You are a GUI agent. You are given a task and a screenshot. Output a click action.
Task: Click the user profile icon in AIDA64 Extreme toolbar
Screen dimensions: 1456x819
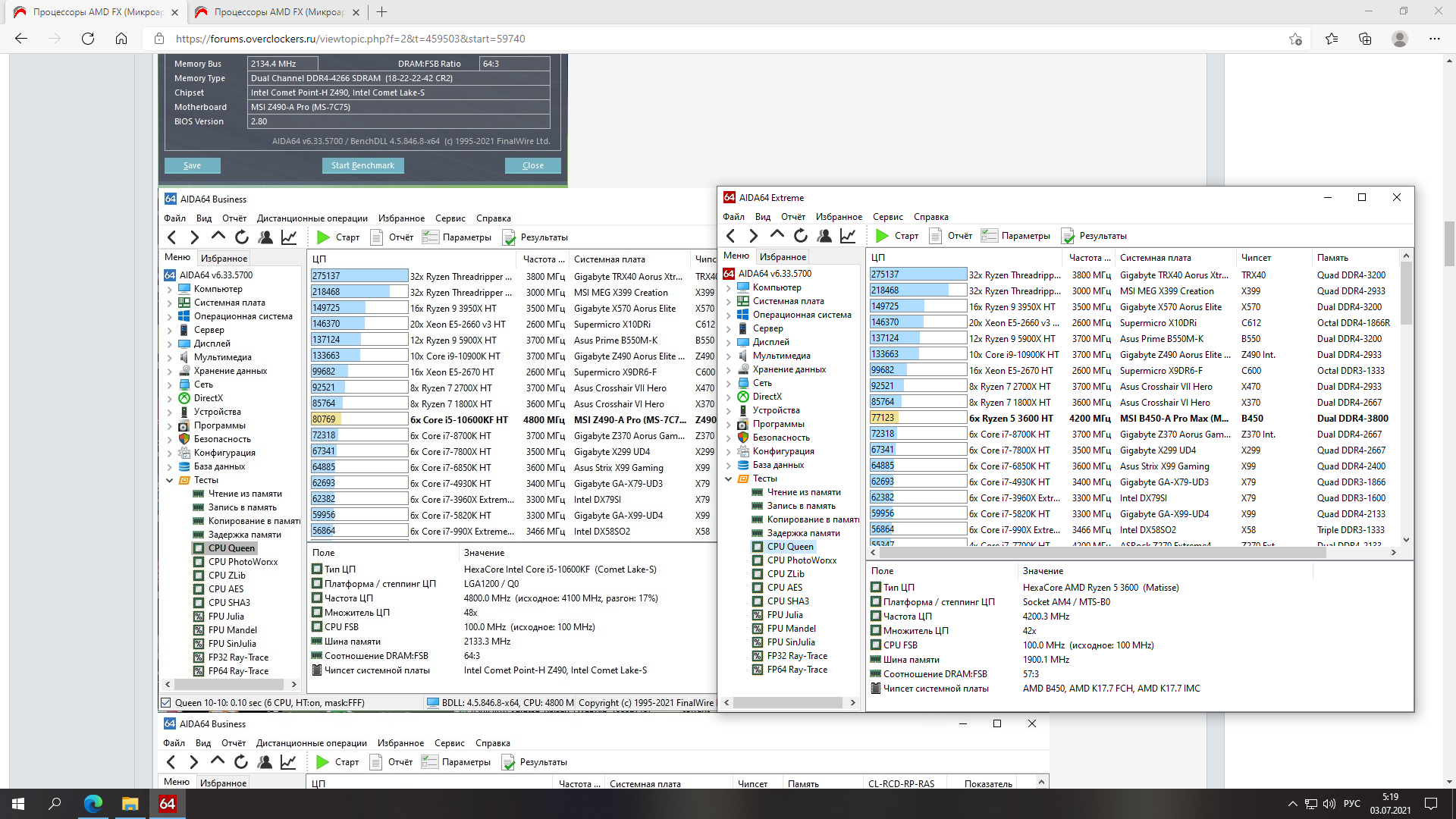[824, 236]
